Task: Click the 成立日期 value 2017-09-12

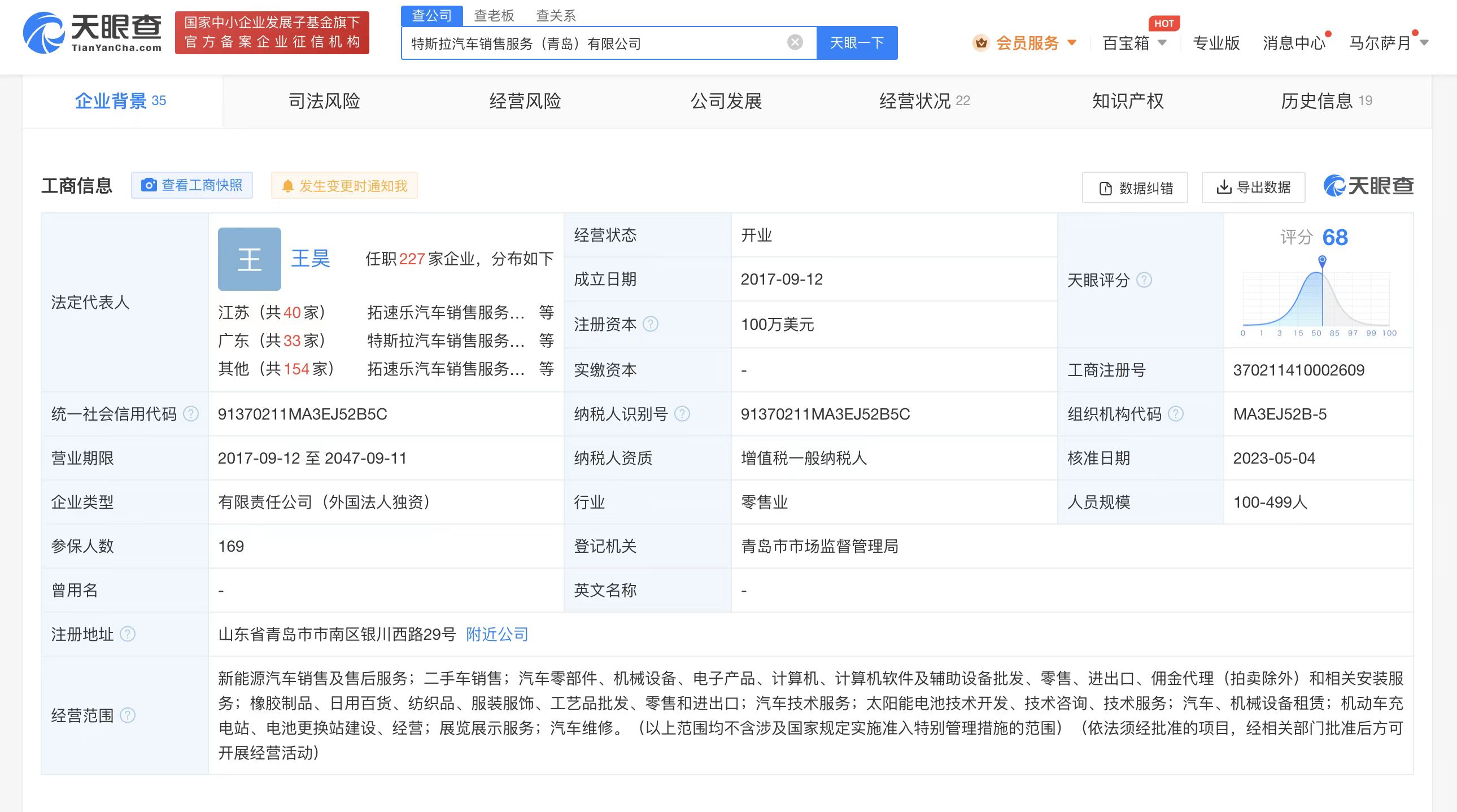Action: 782,279
